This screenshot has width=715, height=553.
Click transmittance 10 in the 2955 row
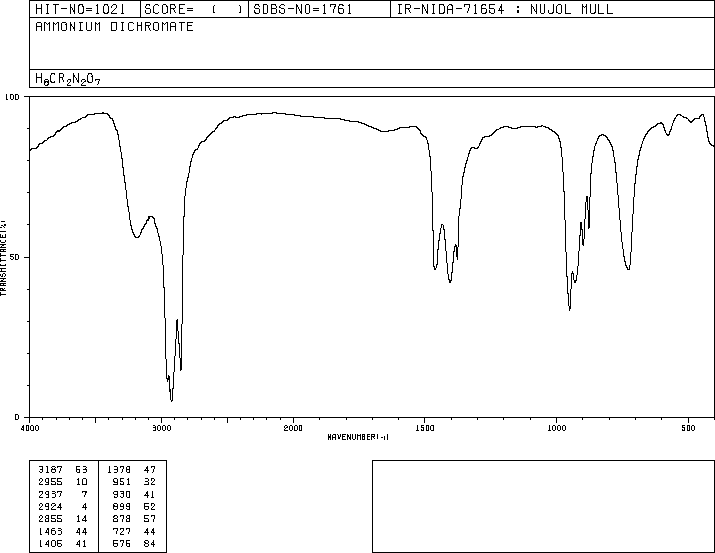pyautogui.click(x=81, y=482)
